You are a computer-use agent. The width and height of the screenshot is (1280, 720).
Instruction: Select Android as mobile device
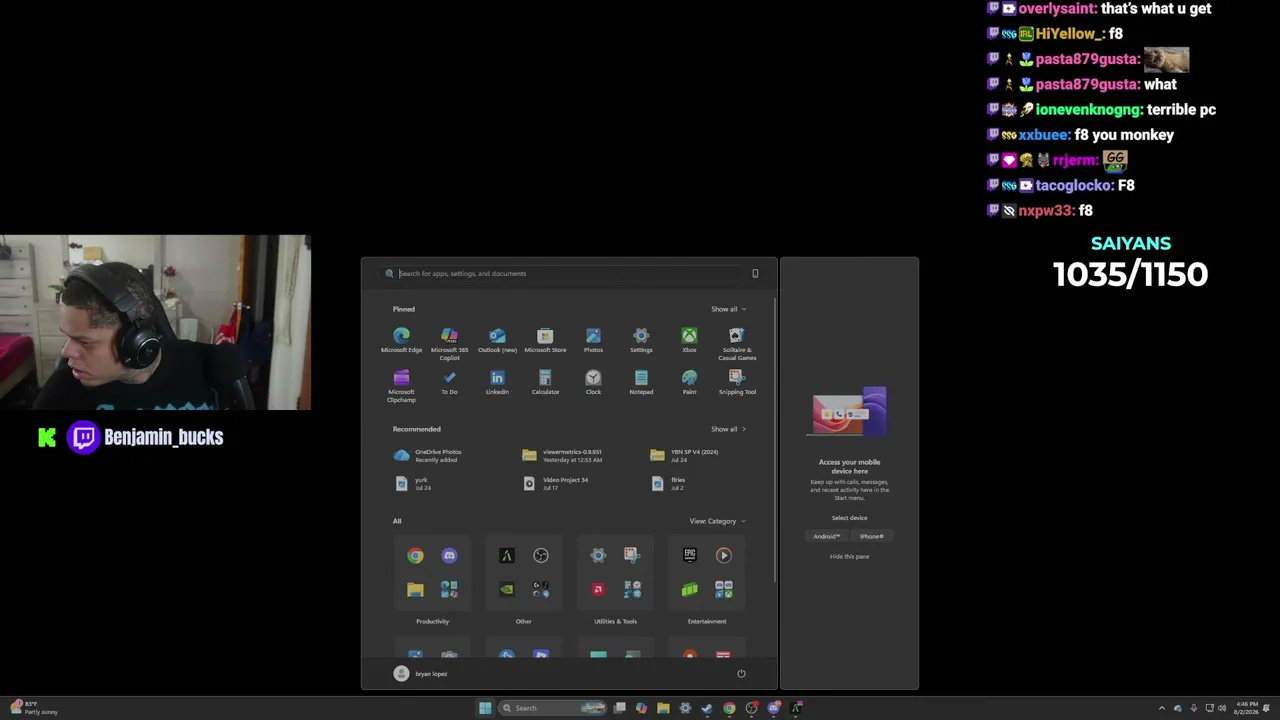tap(826, 536)
